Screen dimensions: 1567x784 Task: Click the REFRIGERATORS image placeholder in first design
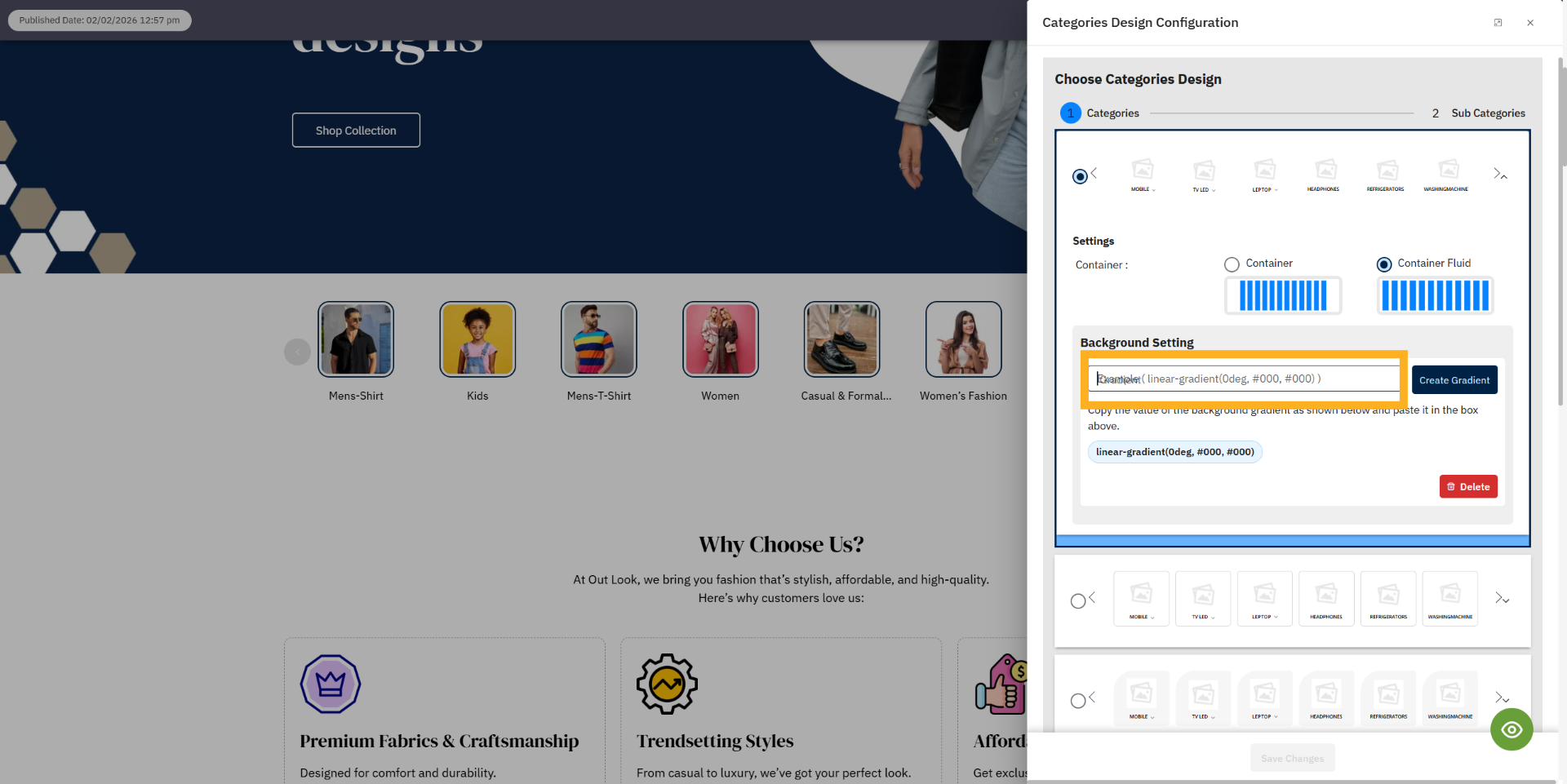click(1387, 169)
